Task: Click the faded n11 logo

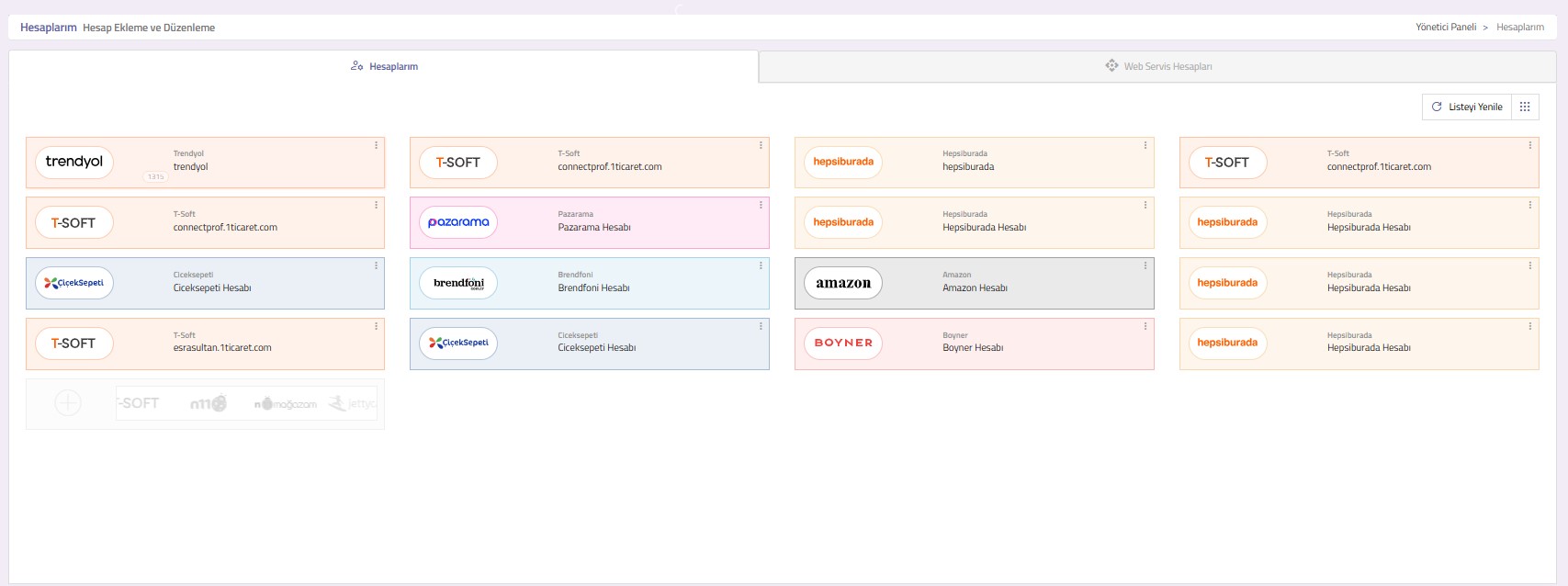Action: (x=208, y=403)
